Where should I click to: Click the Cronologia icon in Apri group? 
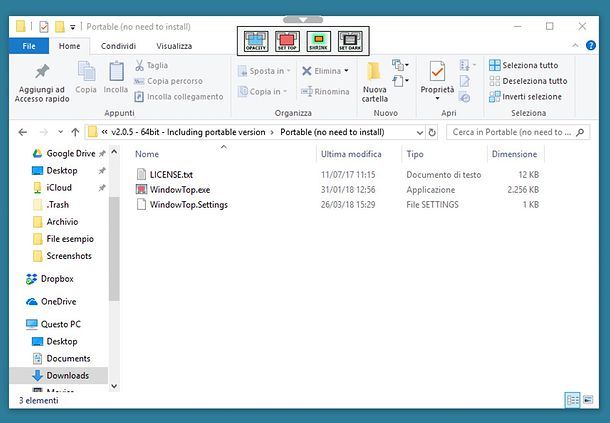[465, 97]
